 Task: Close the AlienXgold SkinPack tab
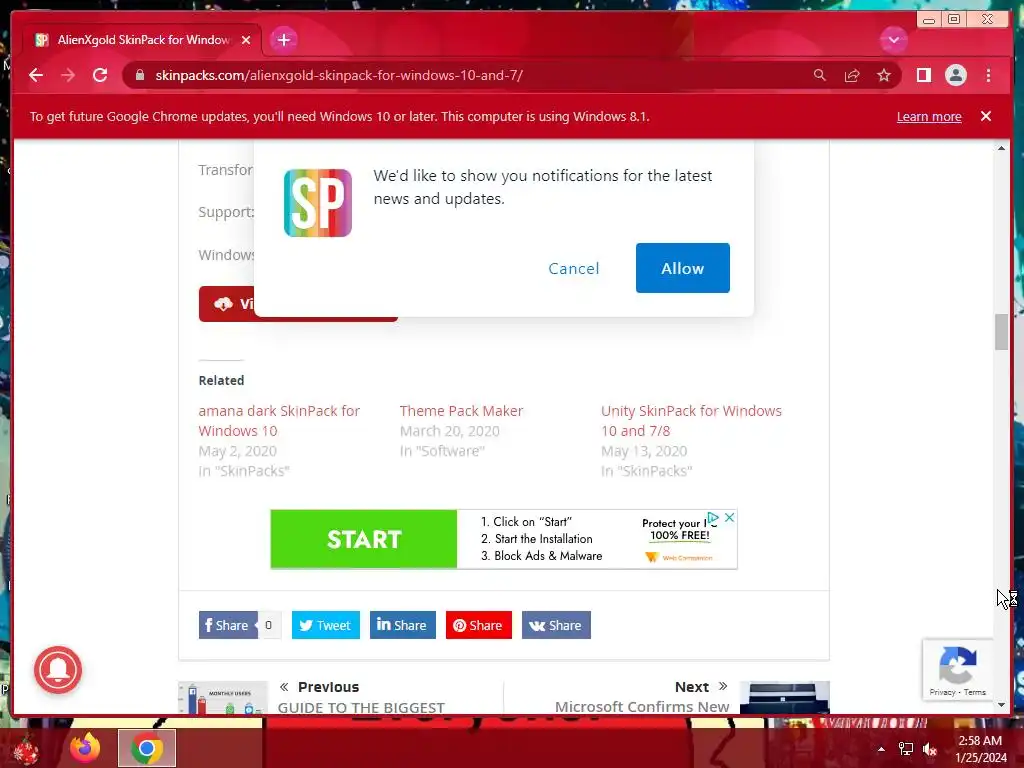(x=246, y=40)
